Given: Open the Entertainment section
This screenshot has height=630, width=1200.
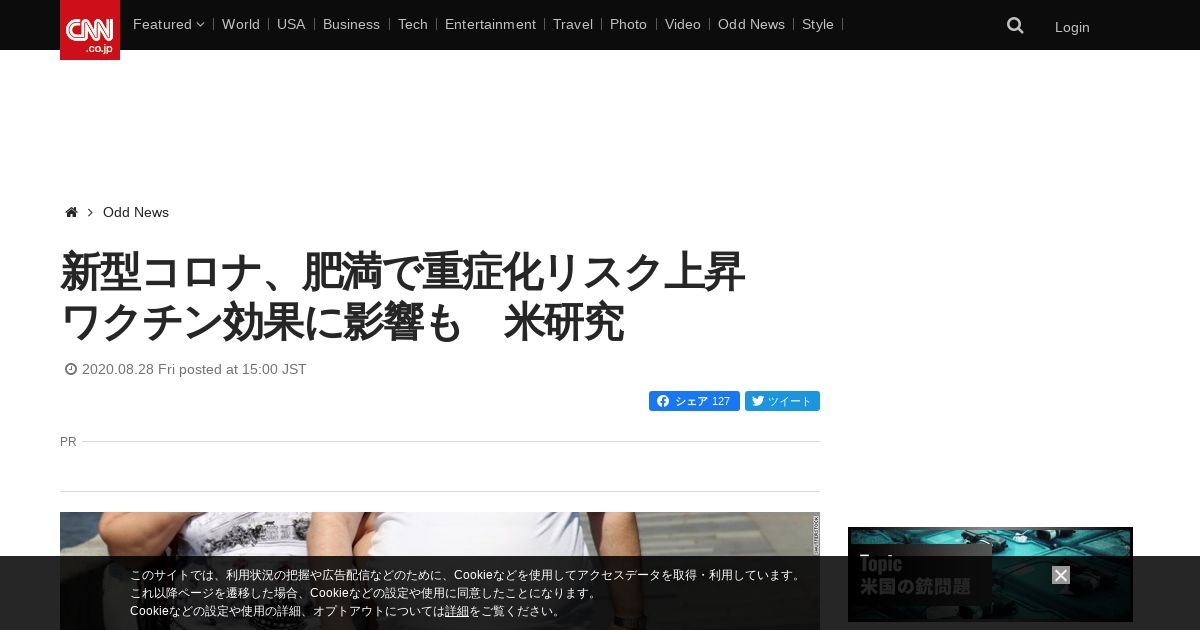Looking at the screenshot, I should click(490, 24).
